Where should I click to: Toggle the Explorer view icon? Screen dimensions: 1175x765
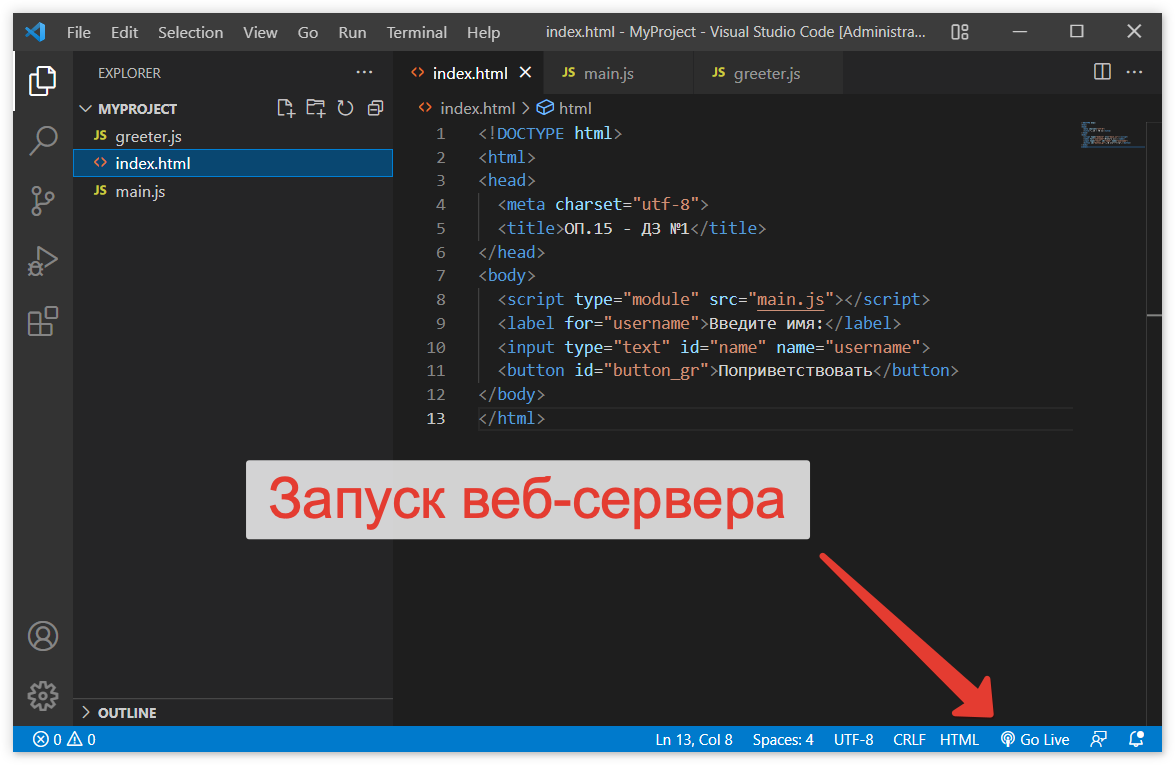point(42,81)
